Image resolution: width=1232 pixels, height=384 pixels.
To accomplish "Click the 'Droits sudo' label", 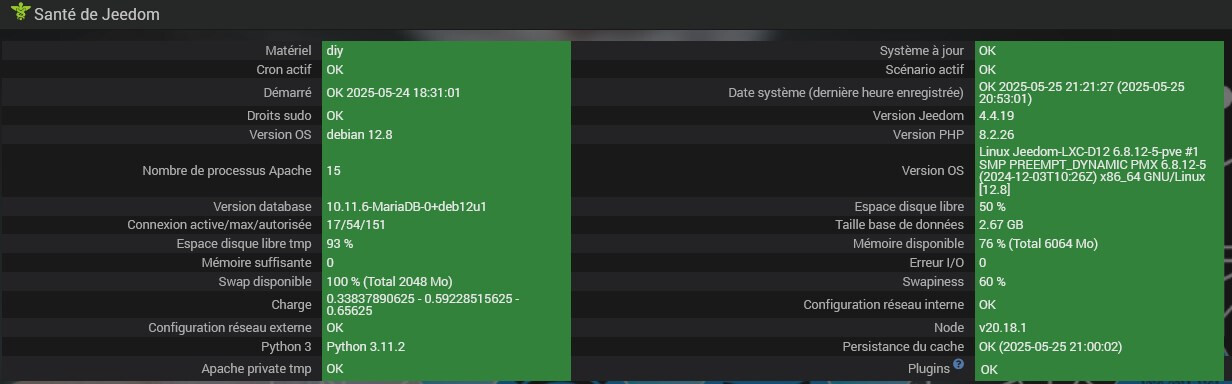I will [280, 115].
